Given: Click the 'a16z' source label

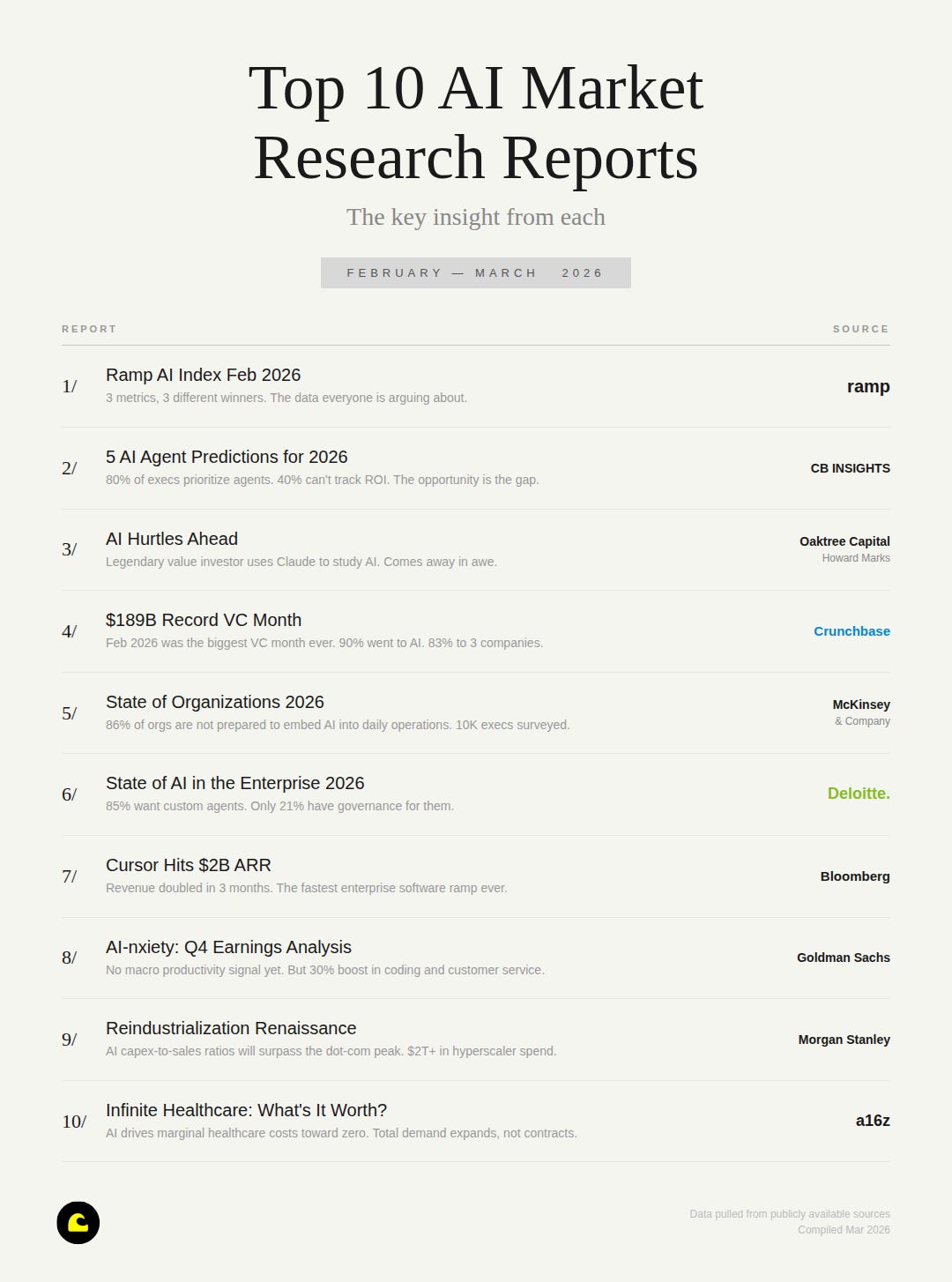Looking at the screenshot, I should [x=873, y=1121].
